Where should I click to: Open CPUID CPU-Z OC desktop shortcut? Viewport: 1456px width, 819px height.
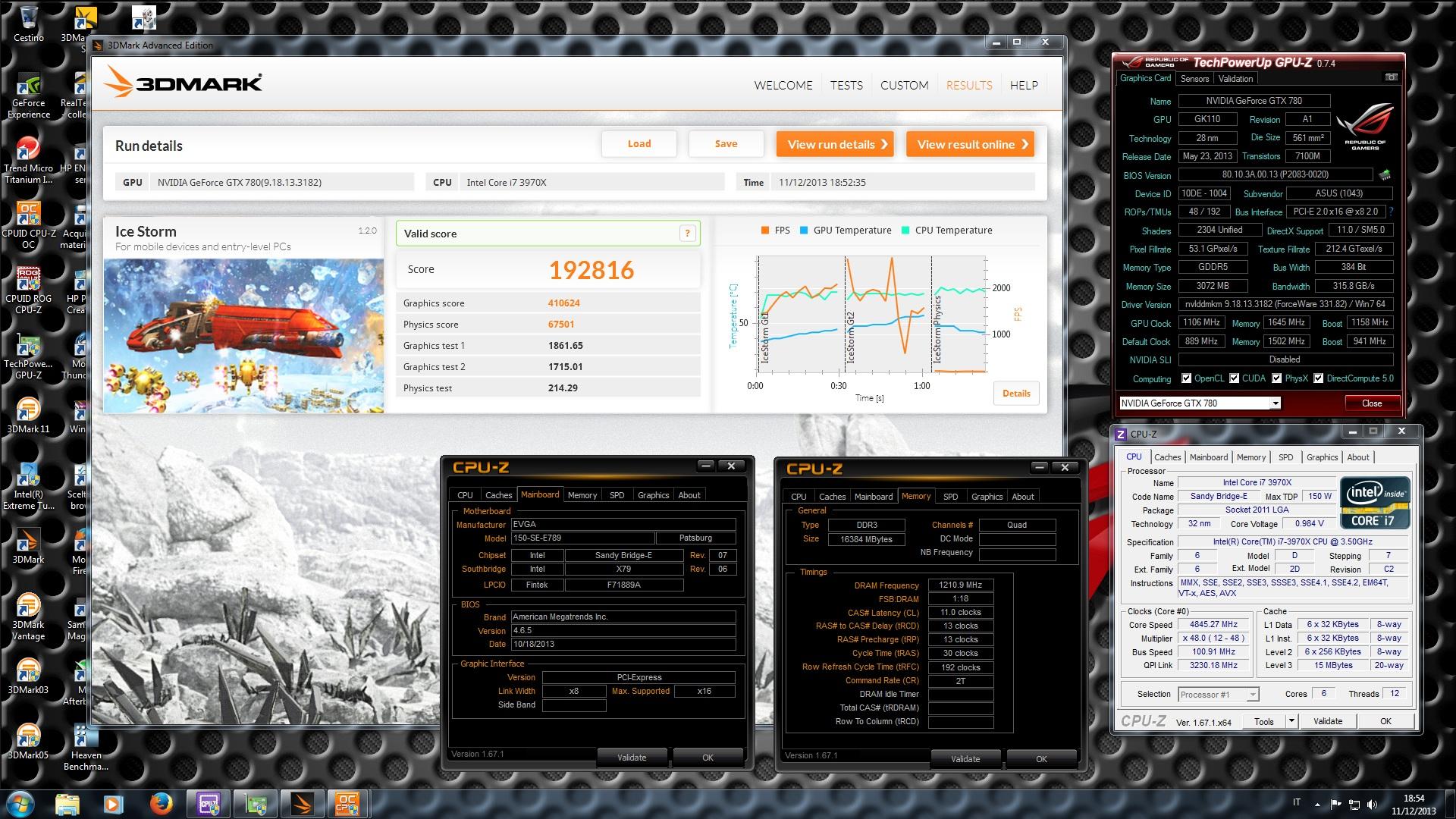(29, 225)
